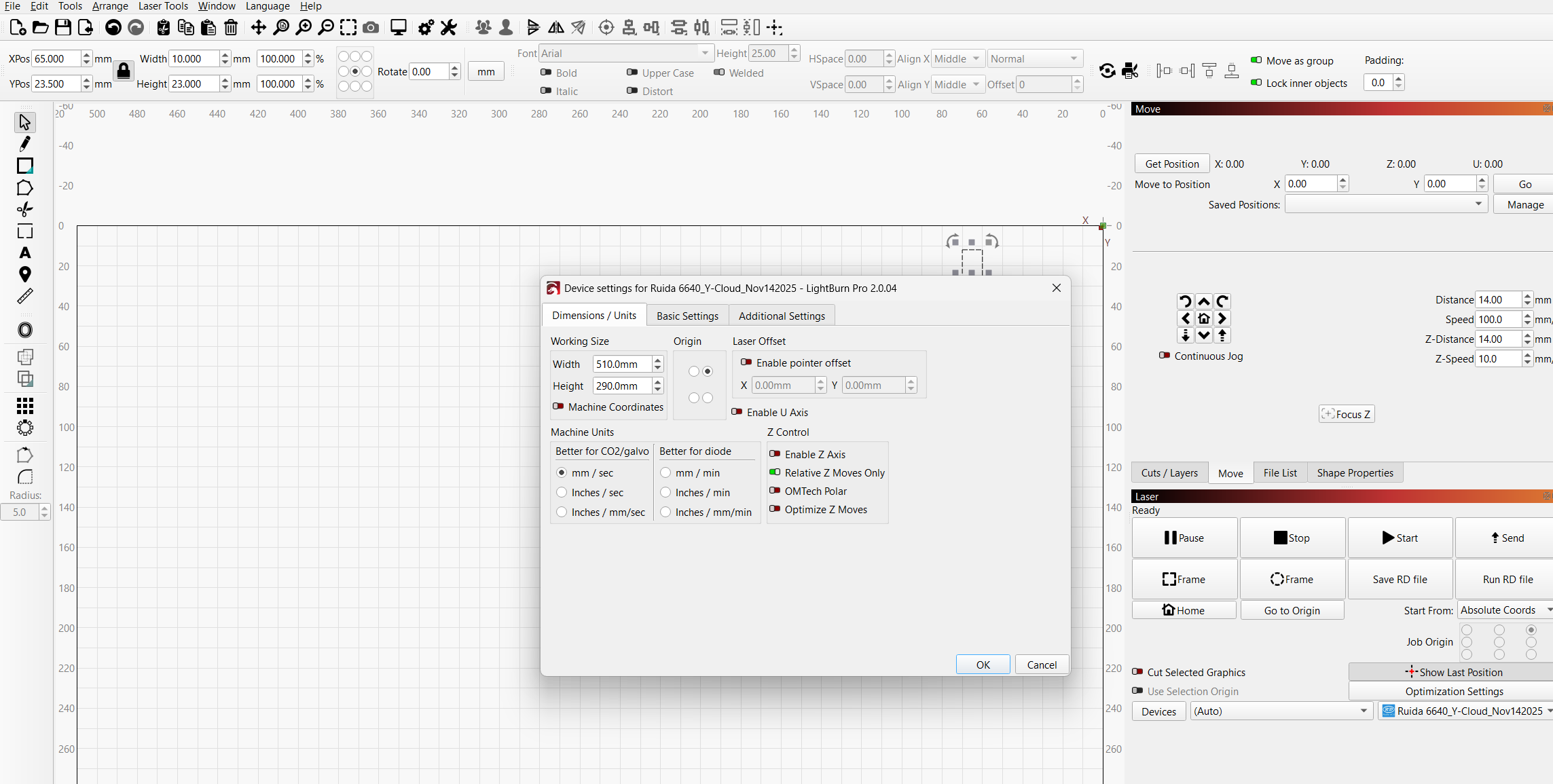The width and height of the screenshot is (1553, 784).
Task: Switch to Basic Settings tab
Action: click(x=687, y=316)
